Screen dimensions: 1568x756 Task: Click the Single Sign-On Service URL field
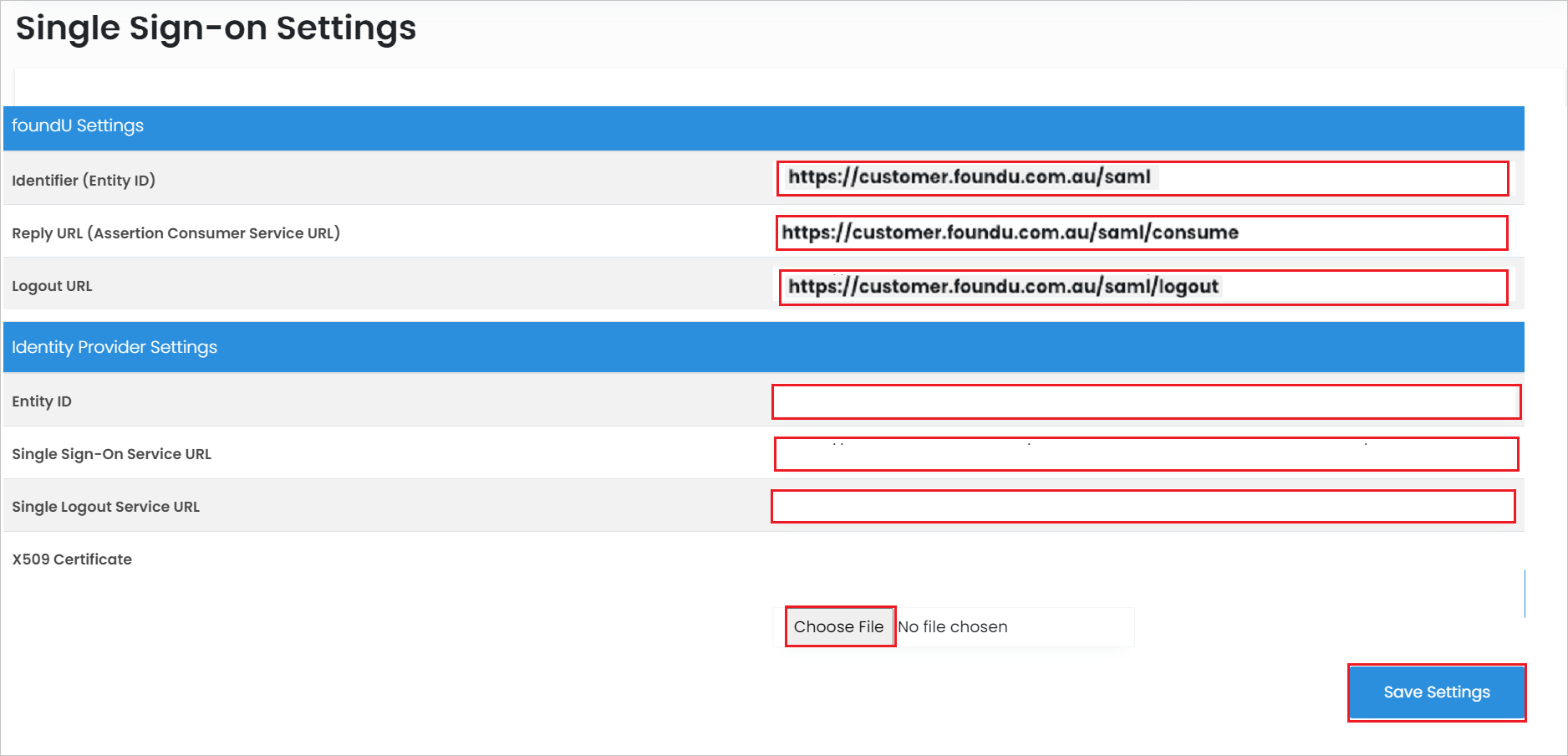point(1145,454)
